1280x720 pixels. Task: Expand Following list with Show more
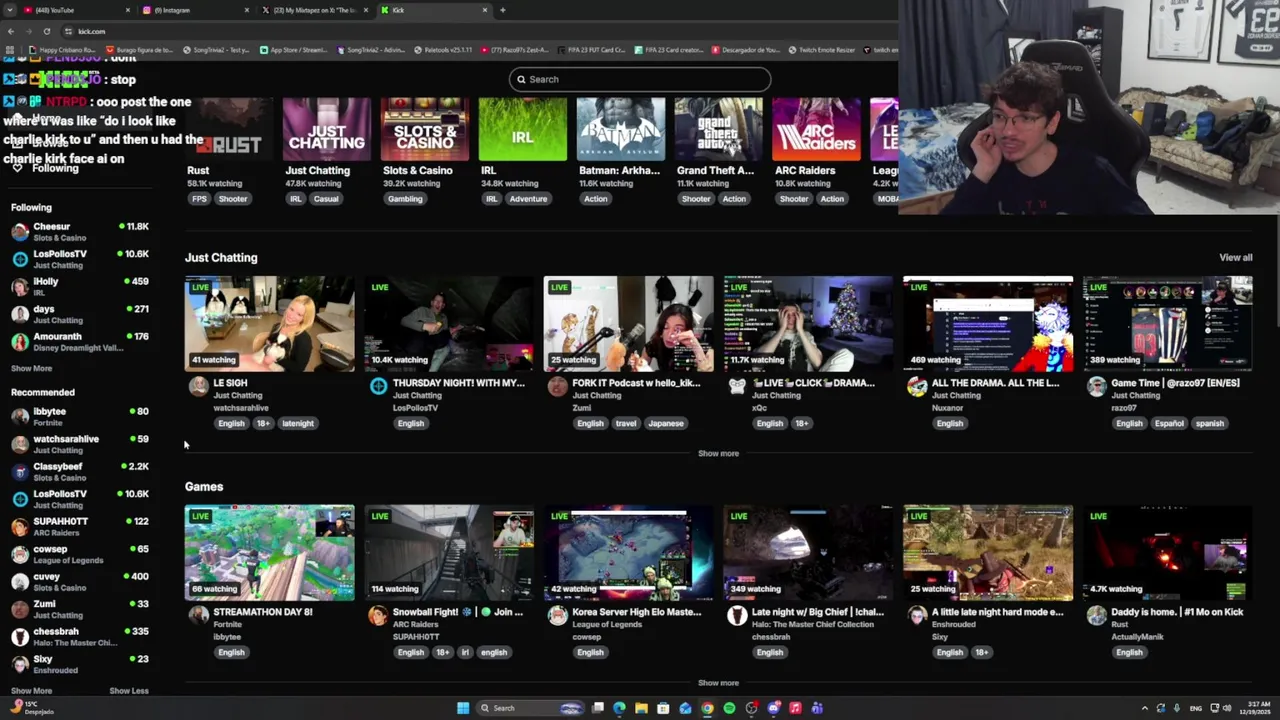[x=31, y=369]
